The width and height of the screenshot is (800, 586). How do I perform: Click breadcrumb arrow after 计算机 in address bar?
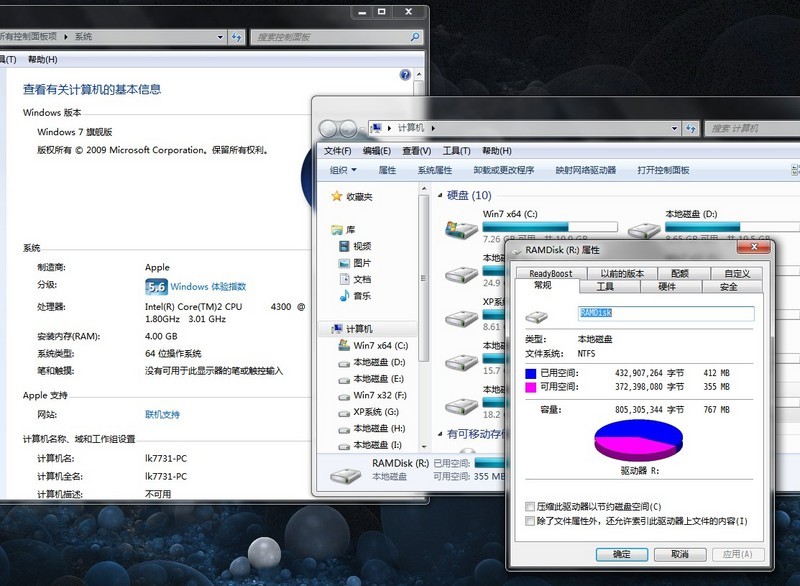click(x=433, y=128)
